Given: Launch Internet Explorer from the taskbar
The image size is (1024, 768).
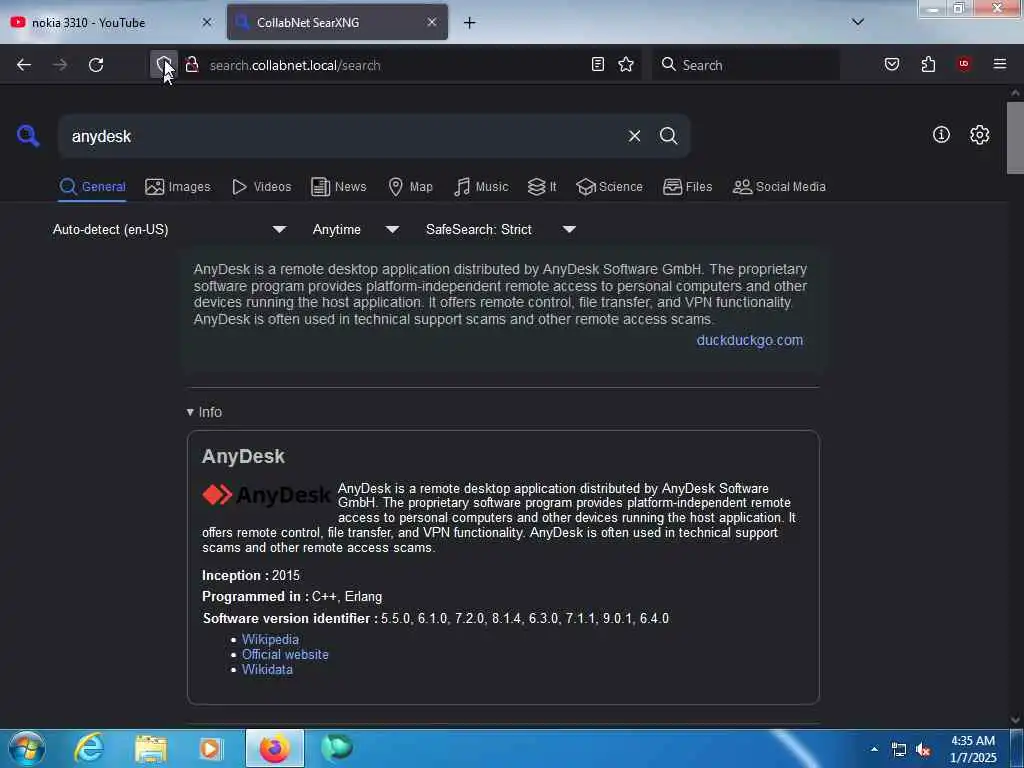Looking at the screenshot, I should [88, 748].
